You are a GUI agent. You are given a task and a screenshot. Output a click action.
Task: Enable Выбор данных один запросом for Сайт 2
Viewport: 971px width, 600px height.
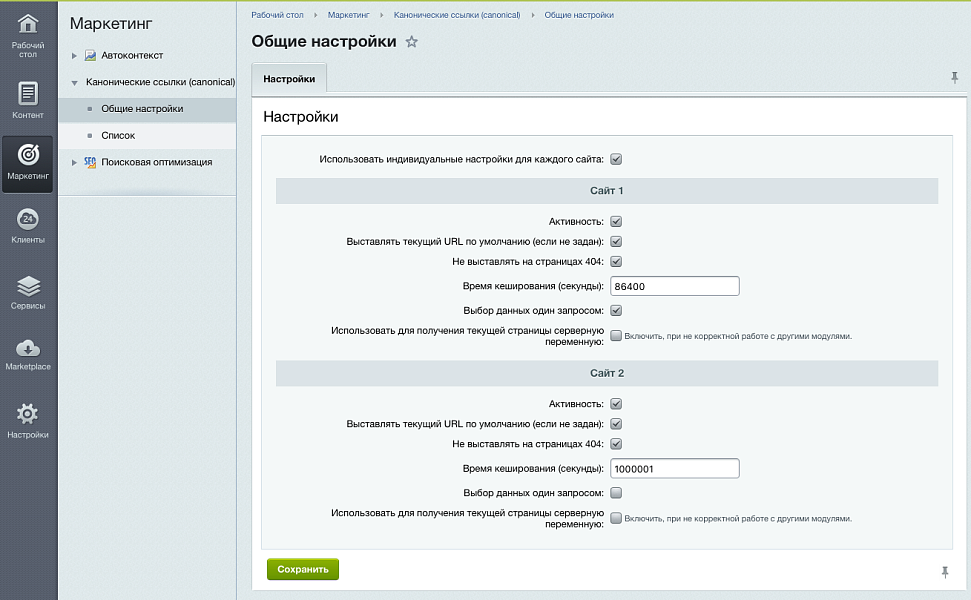tap(616, 492)
